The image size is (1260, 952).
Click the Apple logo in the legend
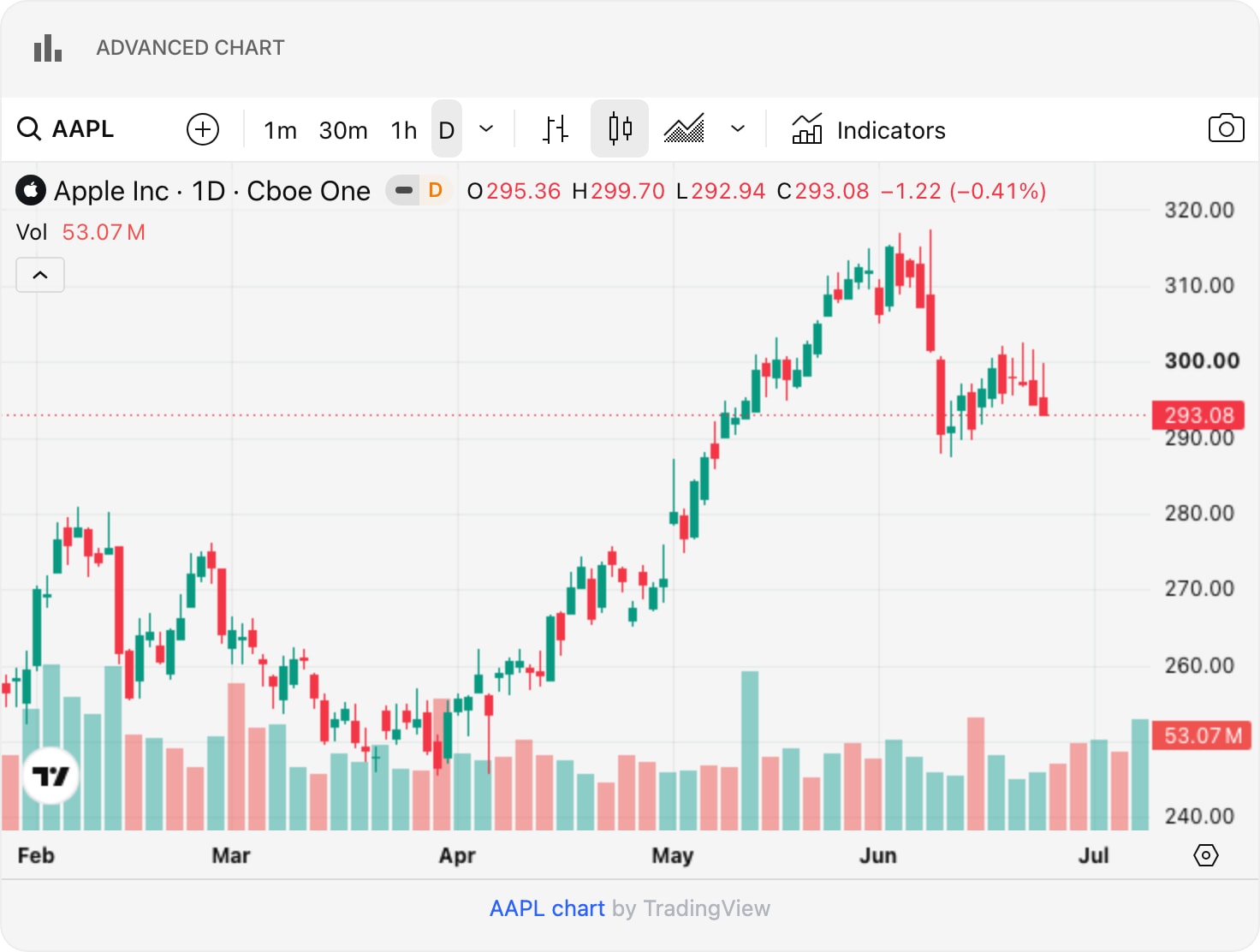[x=31, y=191]
